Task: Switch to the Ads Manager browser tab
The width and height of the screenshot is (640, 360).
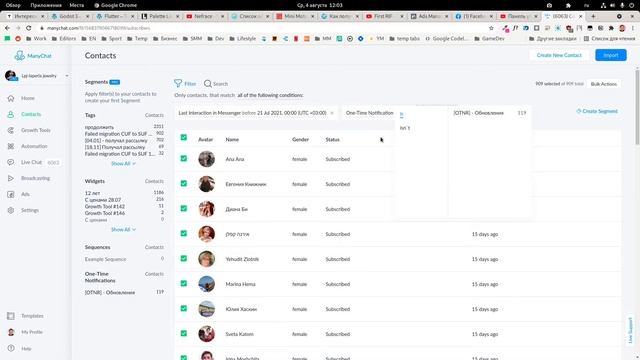Action: pos(429,16)
